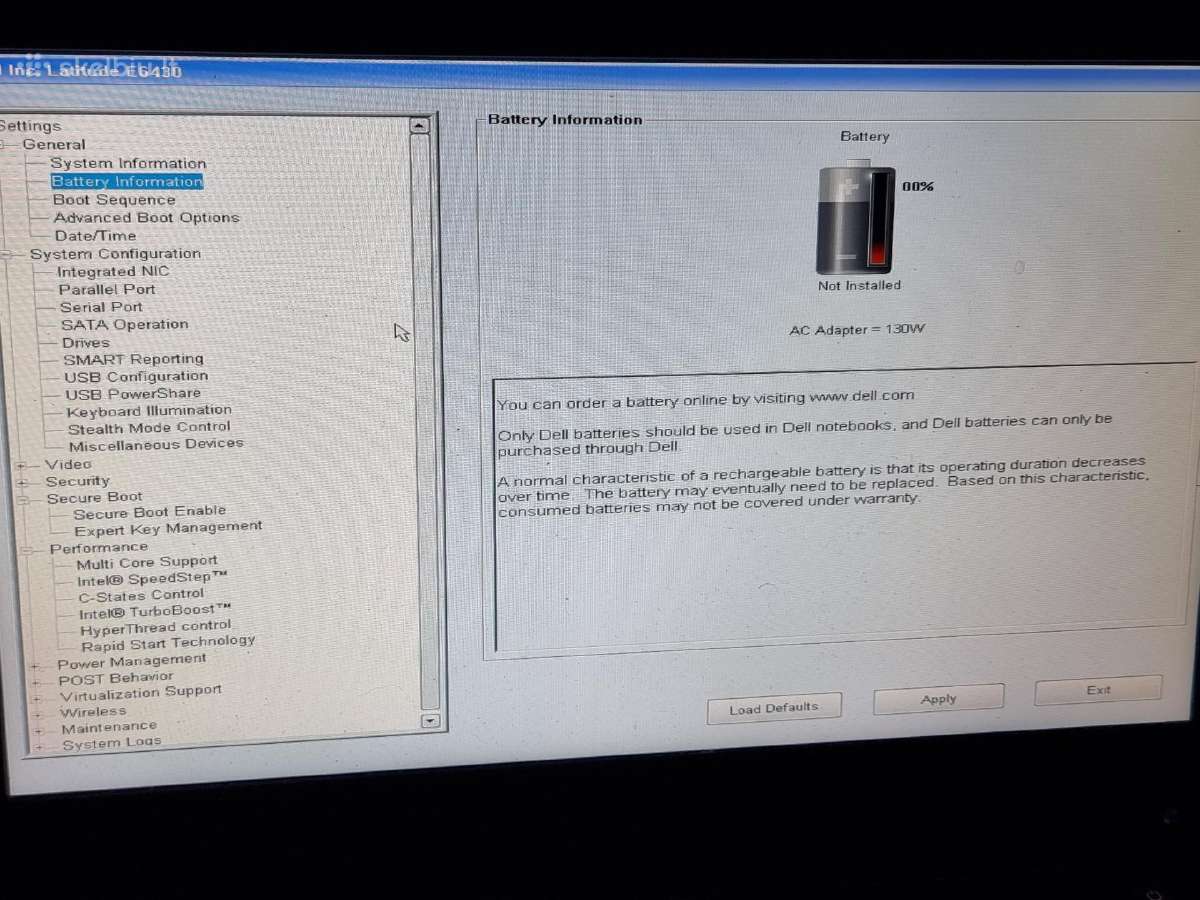Click the Settings root label
This screenshot has width=1200, height=900.
pyautogui.click(x=30, y=126)
